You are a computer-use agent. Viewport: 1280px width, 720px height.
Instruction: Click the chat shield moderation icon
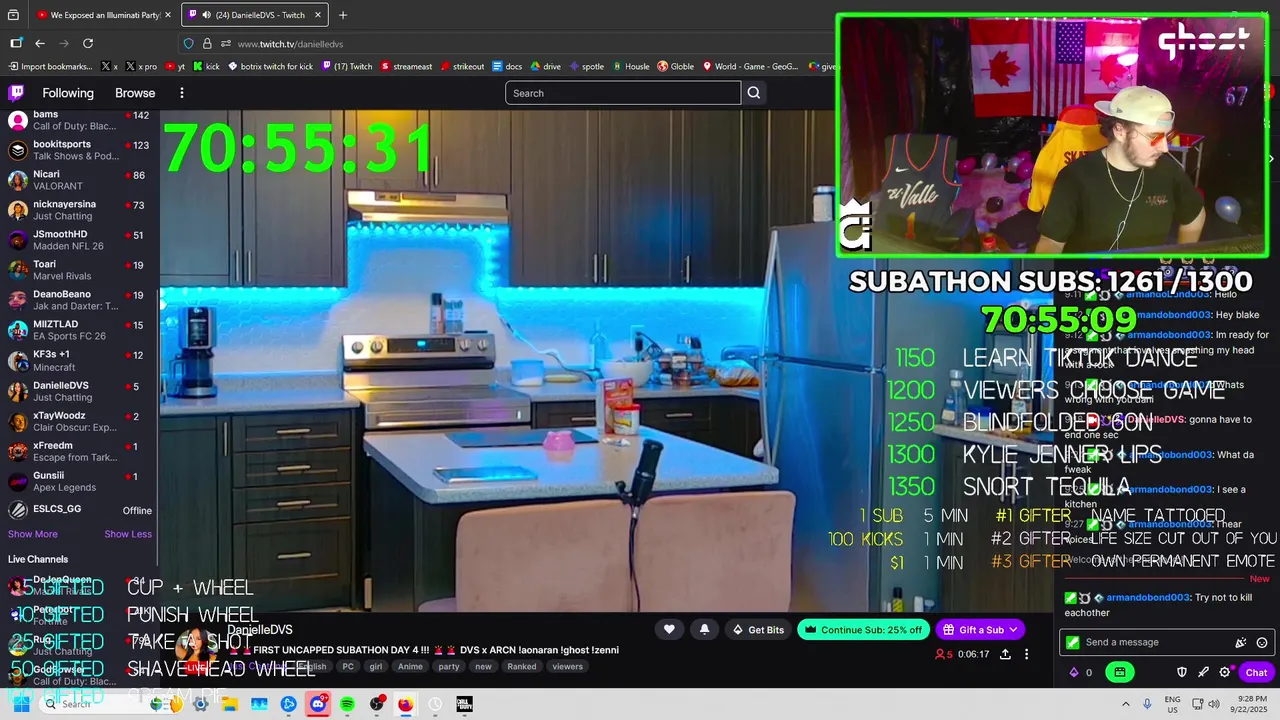pyautogui.click(x=1181, y=672)
